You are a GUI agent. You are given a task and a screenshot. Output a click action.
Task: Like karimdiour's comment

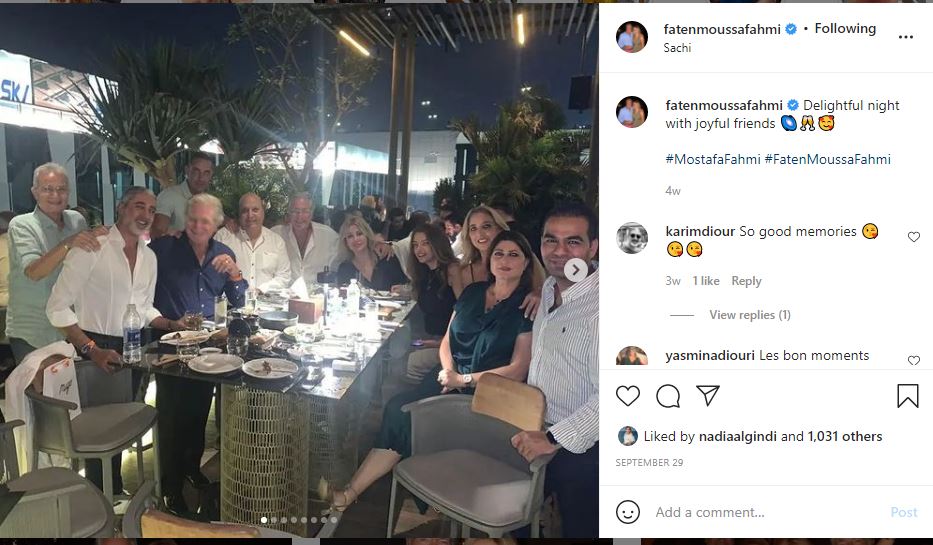coord(913,237)
